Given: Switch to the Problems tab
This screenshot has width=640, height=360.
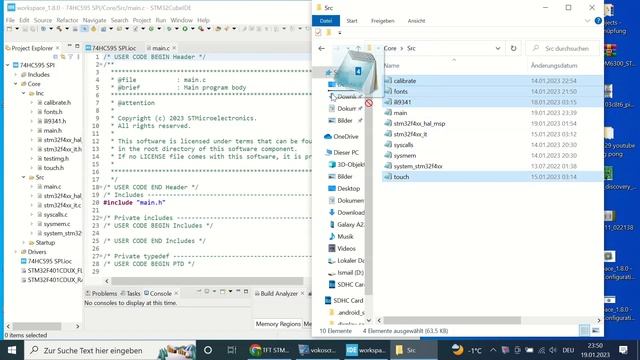Looking at the screenshot, I should (x=101, y=293).
